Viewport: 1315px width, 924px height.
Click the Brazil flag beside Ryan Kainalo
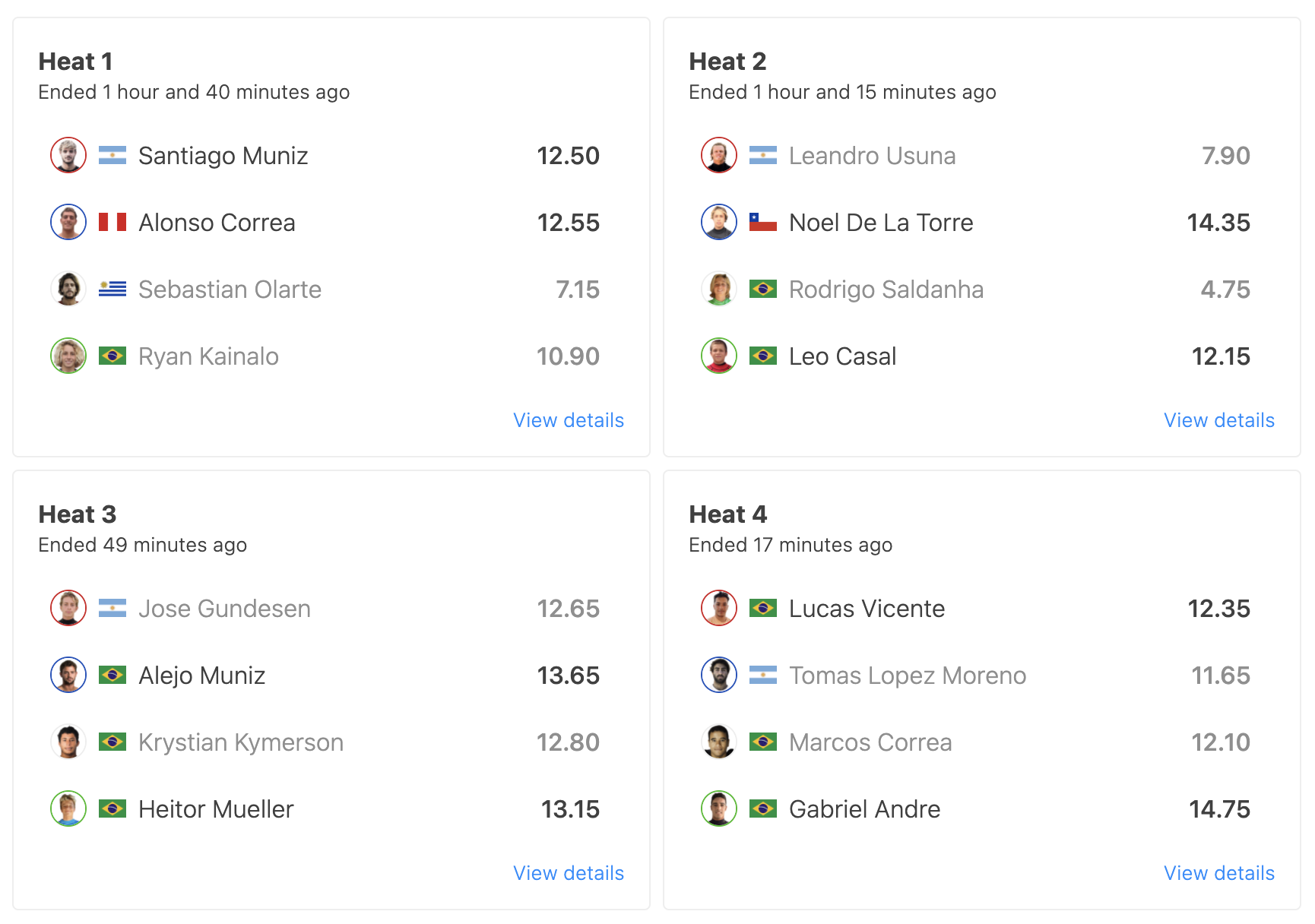tap(112, 356)
